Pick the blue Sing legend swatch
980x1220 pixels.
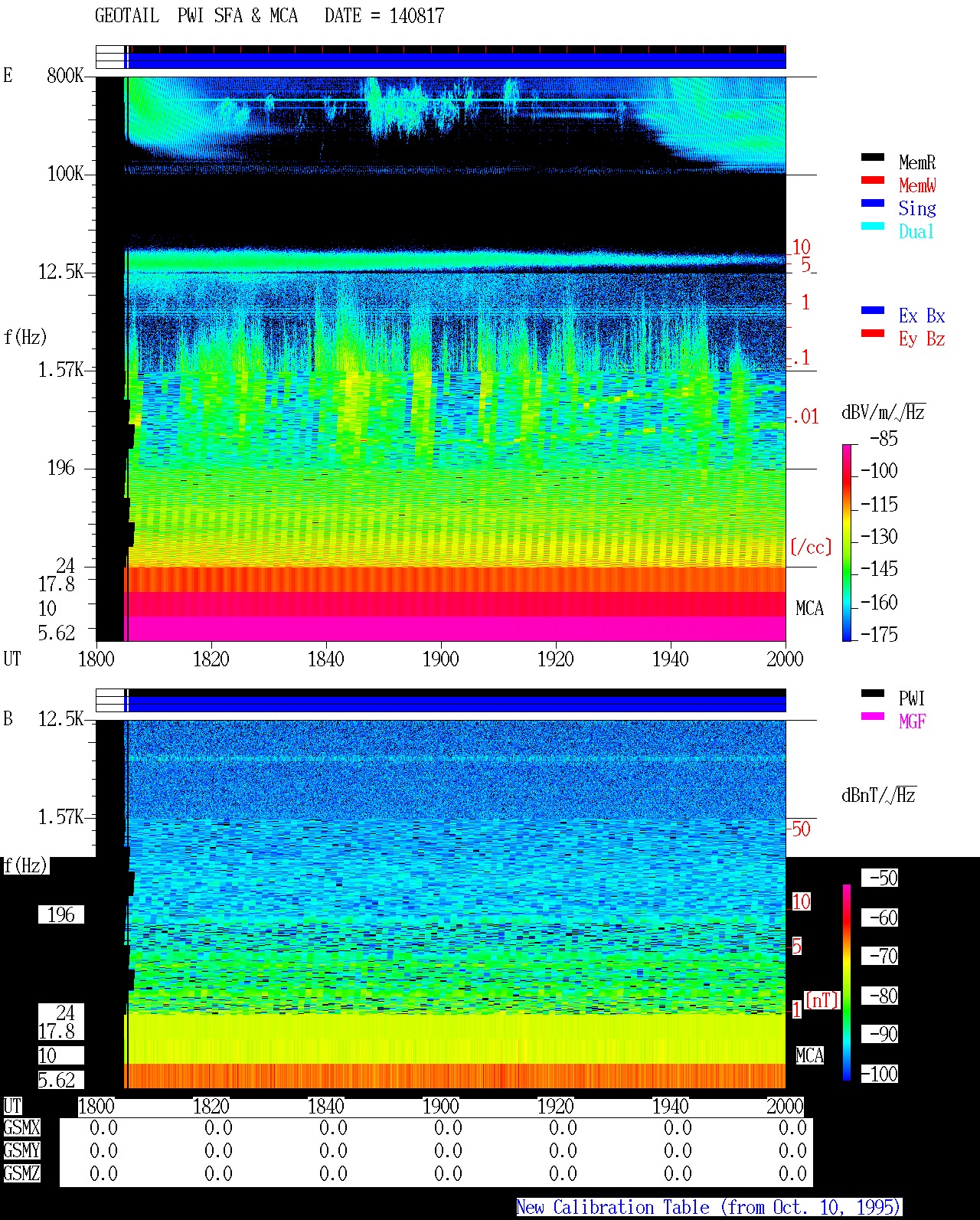coord(873,204)
